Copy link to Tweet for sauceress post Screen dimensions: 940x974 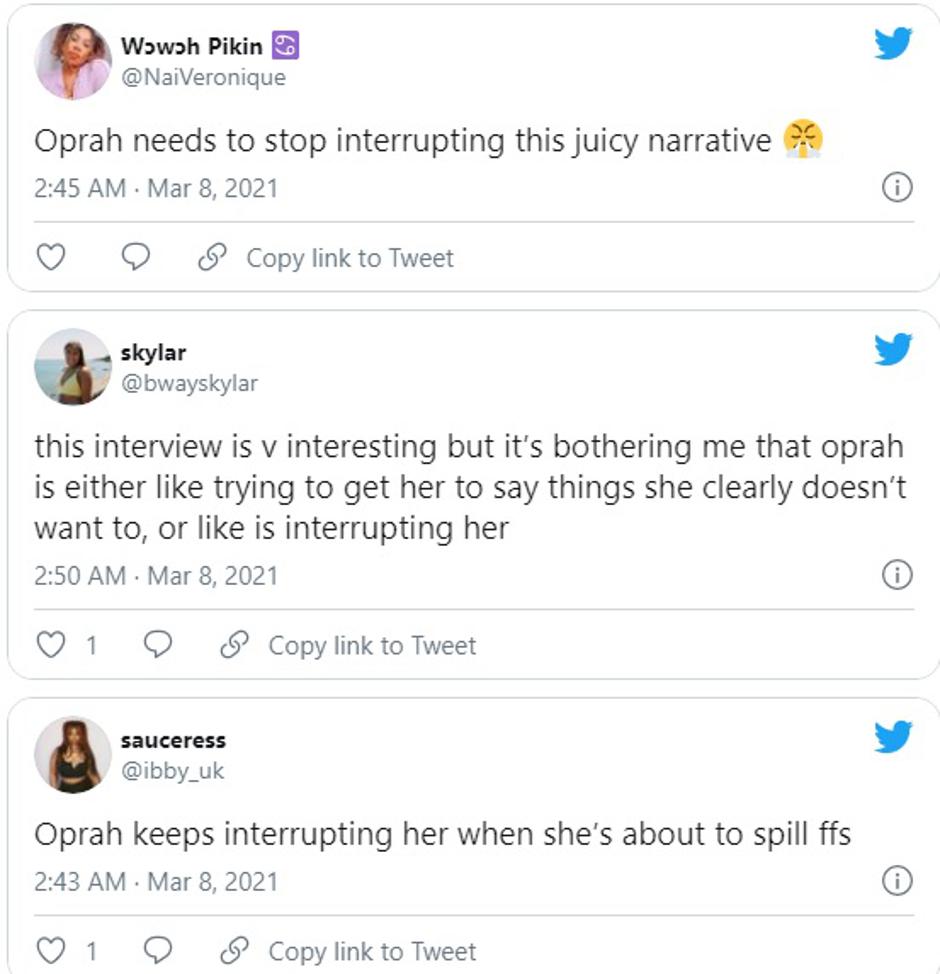[348, 951]
